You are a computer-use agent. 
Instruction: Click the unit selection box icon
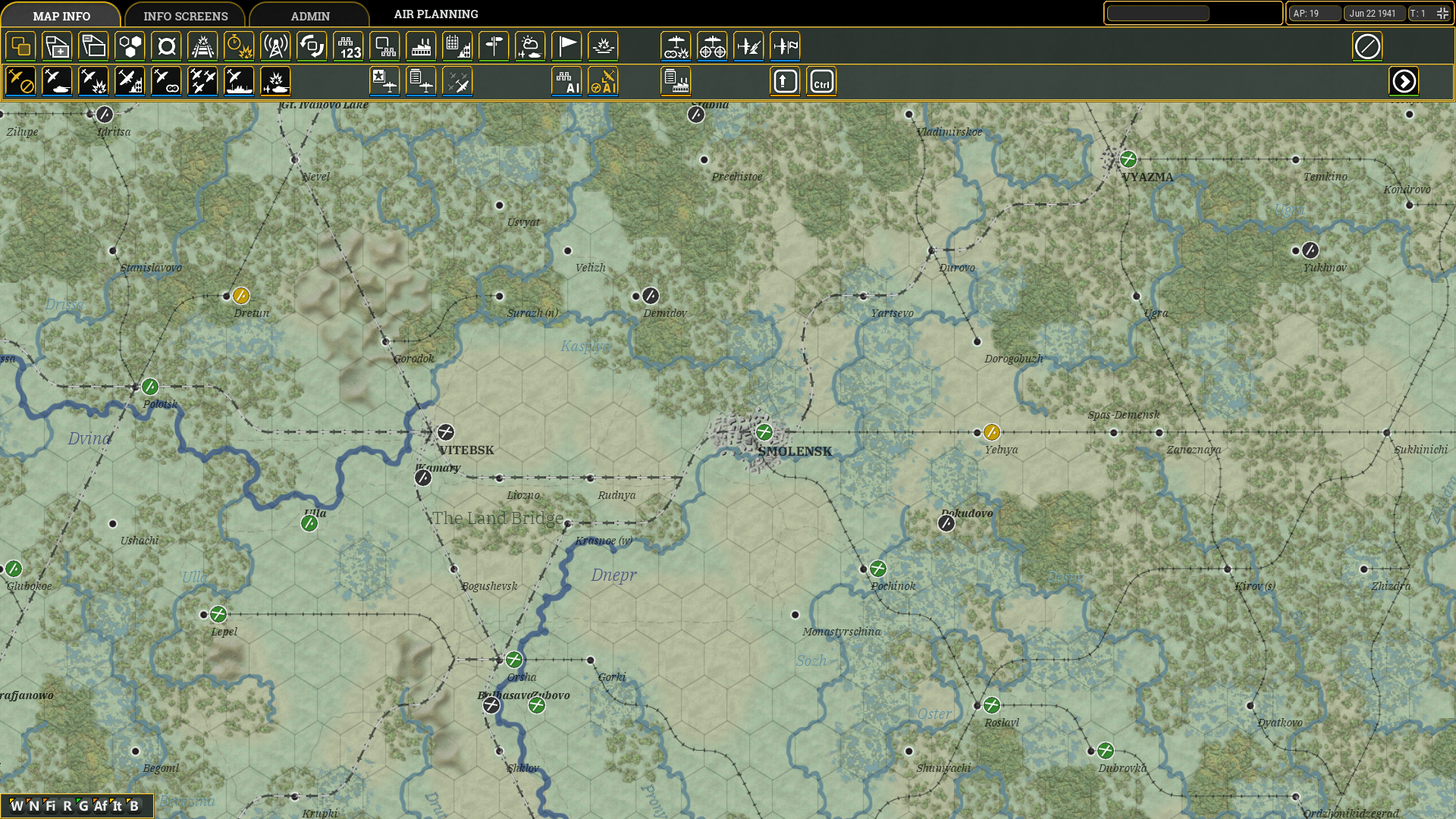point(384,46)
